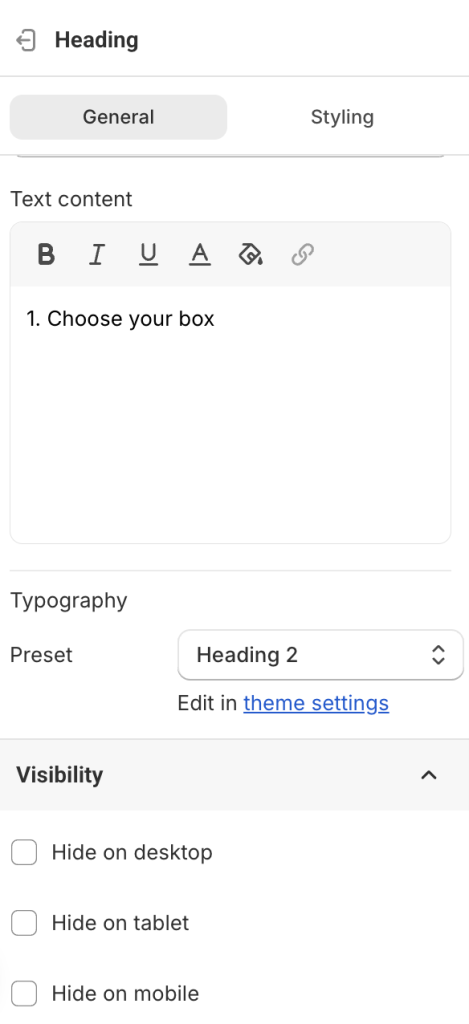Enable Hide on desktop checkbox
469x1024 pixels.
click(x=24, y=852)
